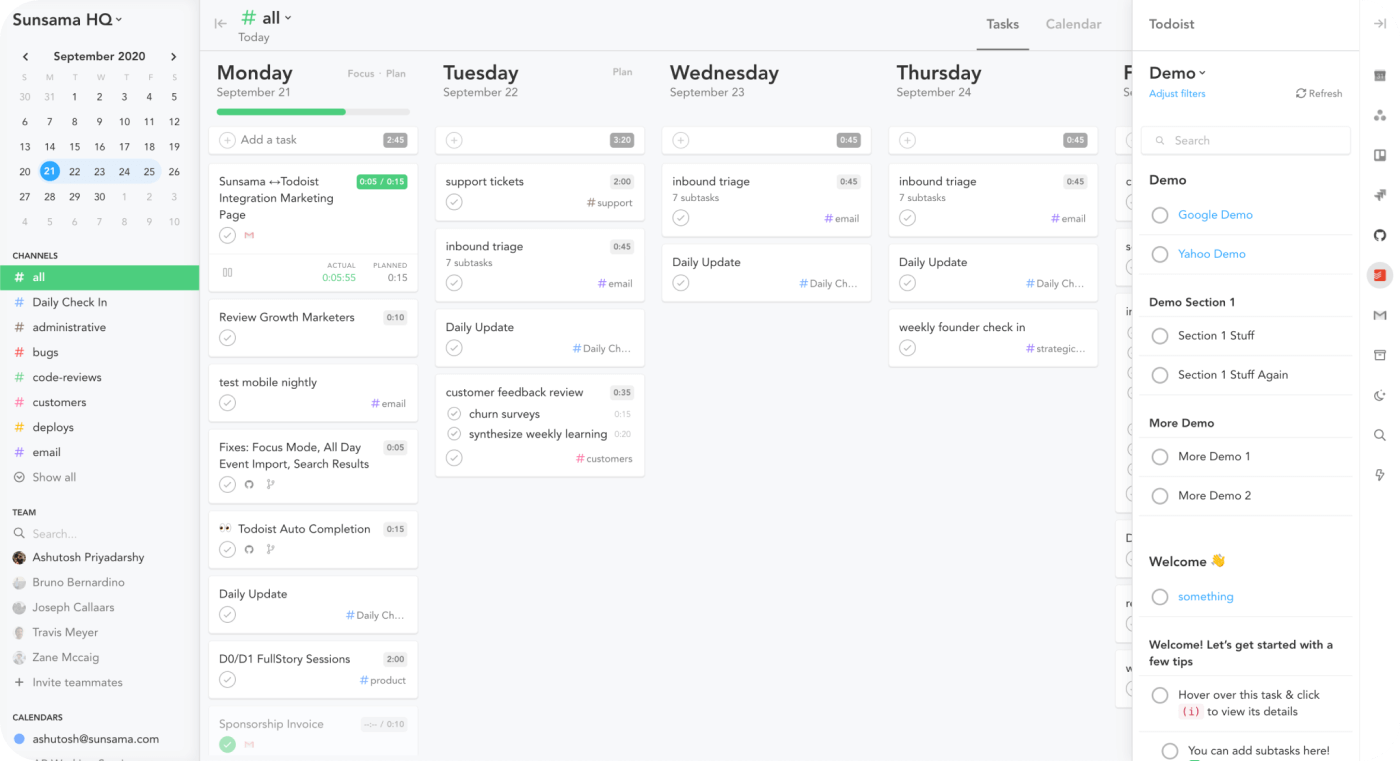The image size is (1400, 761).
Task: Collapse the Todoist right panel arrow
Action: tap(1380, 24)
